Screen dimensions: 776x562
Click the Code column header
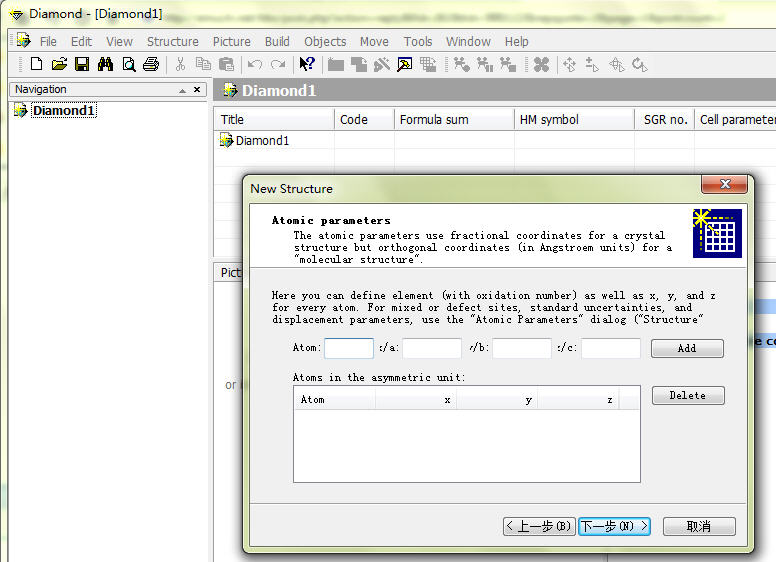[364, 120]
